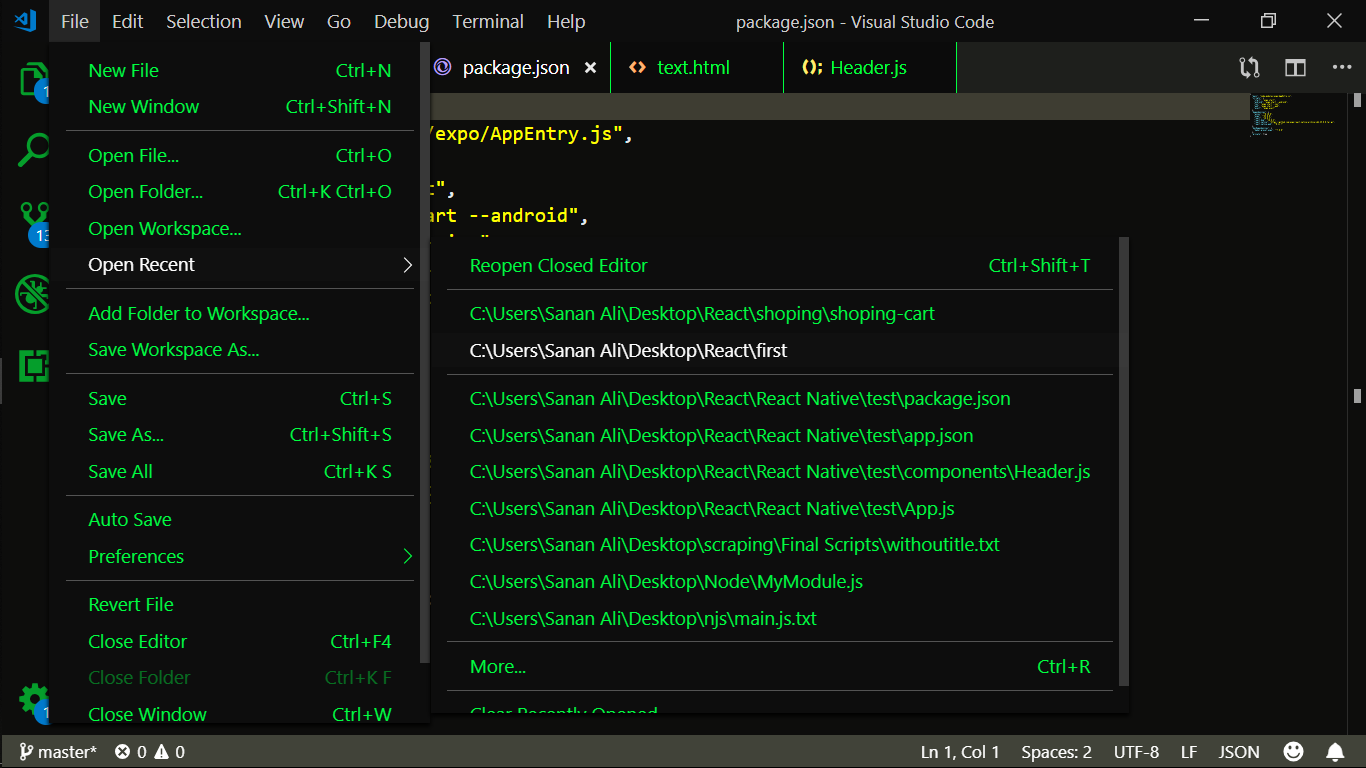This screenshot has height=768, width=1366.
Task: Choose Open File...
Action: click(x=240, y=156)
